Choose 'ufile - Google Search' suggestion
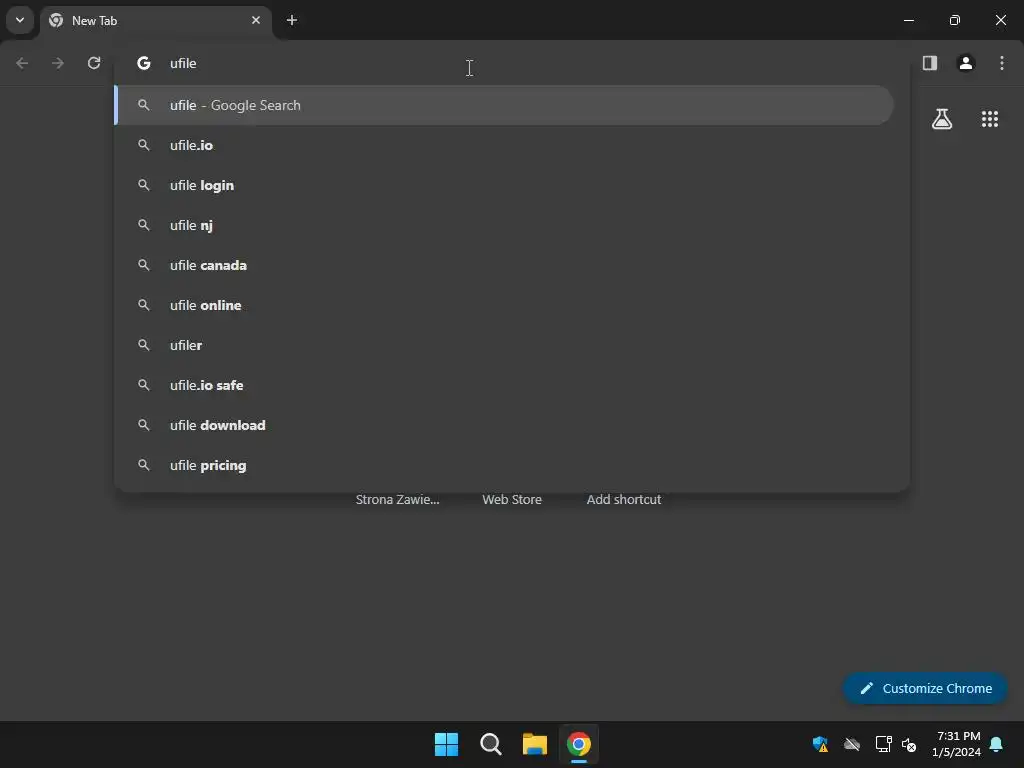This screenshot has height=768, width=1024. (x=504, y=105)
